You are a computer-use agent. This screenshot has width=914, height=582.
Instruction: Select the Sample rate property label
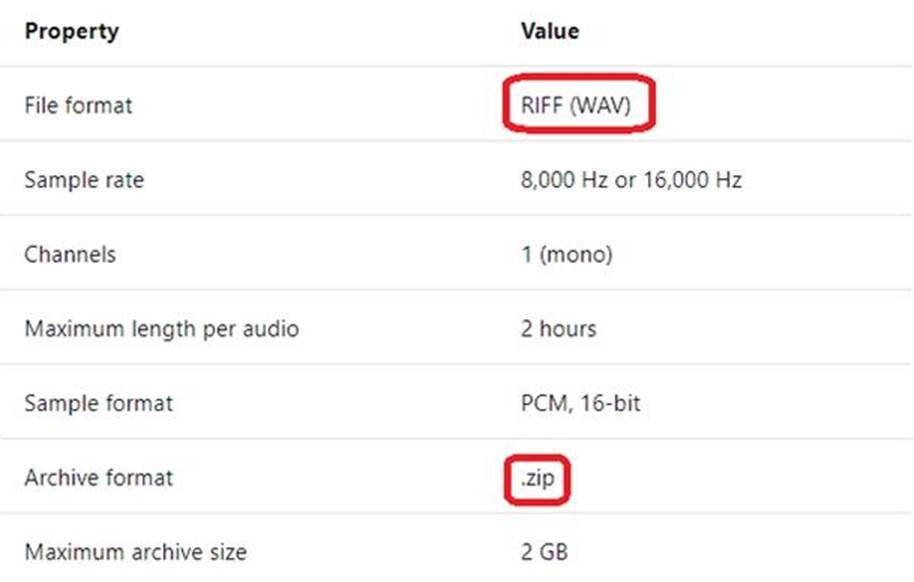tap(84, 180)
